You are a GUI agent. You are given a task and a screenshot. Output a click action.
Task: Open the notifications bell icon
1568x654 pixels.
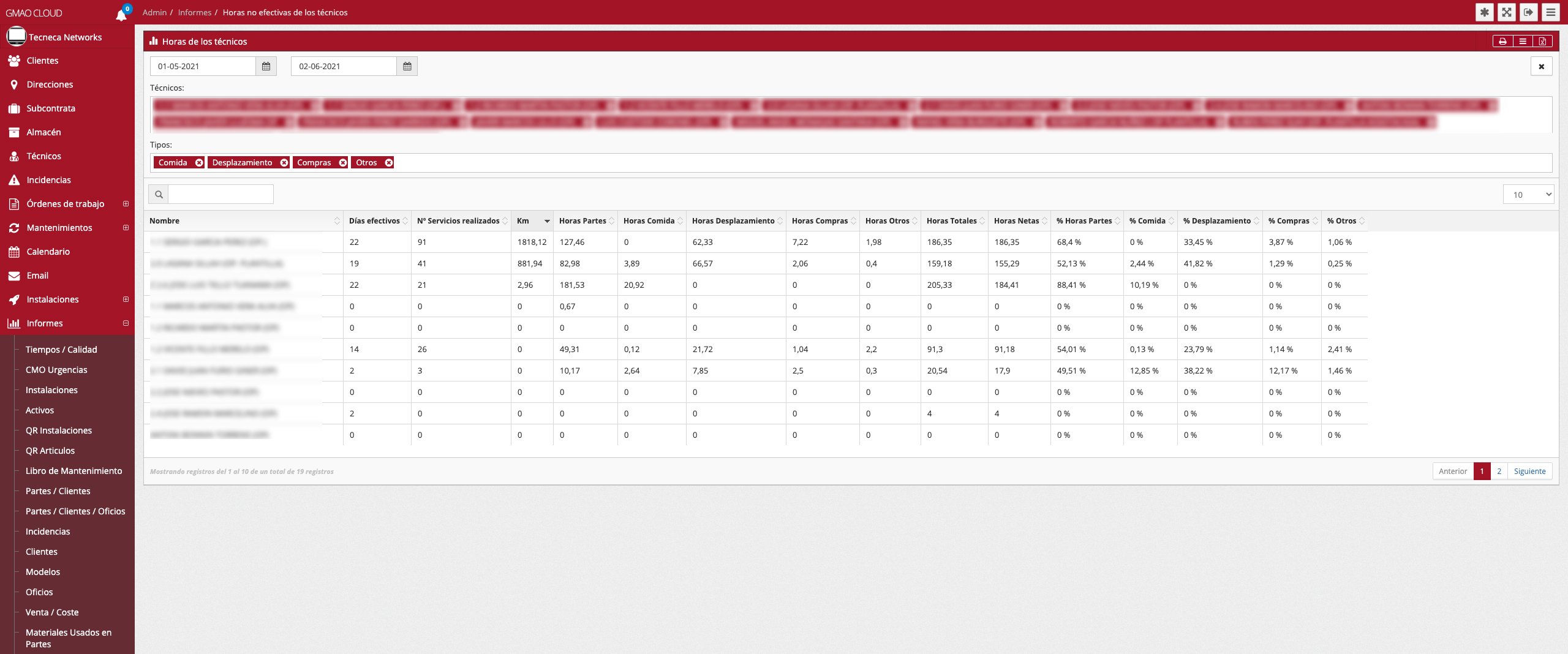click(121, 15)
